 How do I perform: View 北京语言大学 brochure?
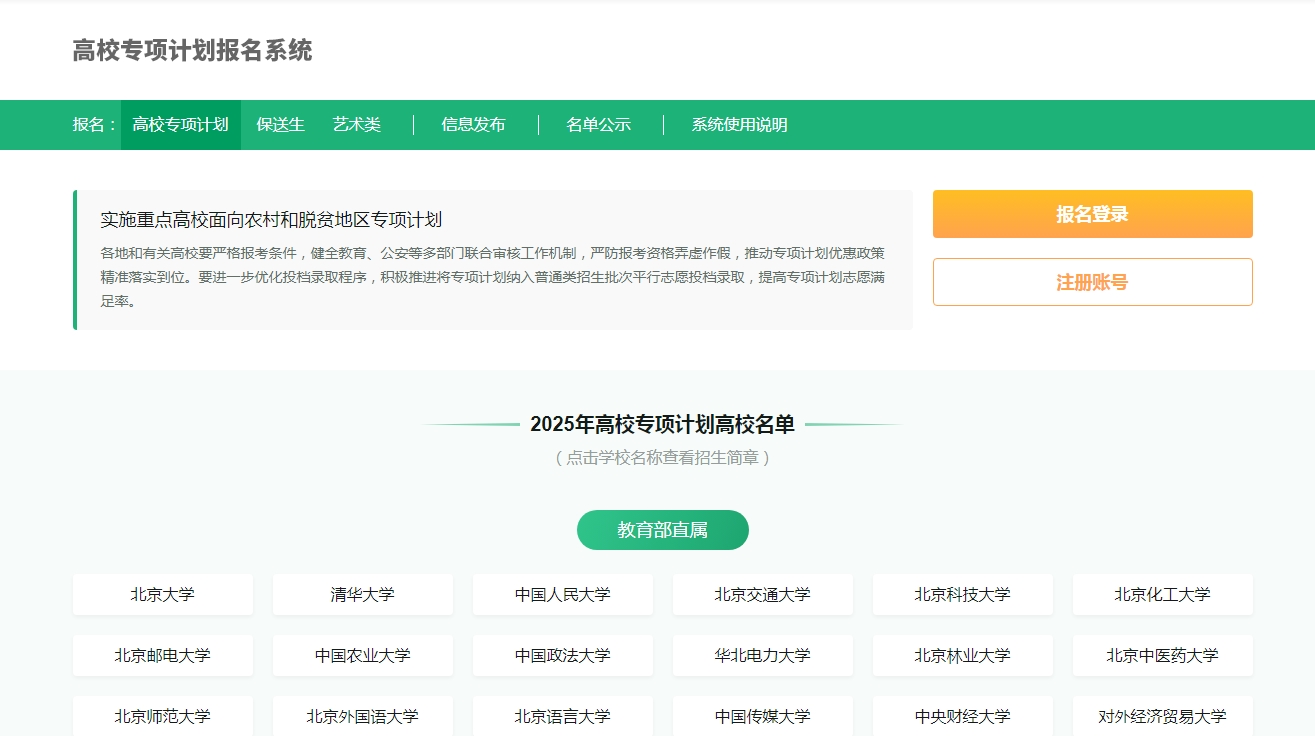[x=563, y=716]
